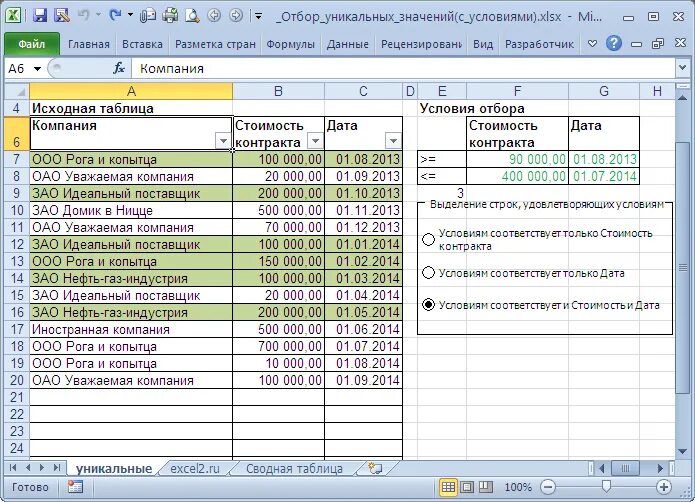The height and width of the screenshot is (502, 695).
Task: Select column B header
Action: pos(278,91)
